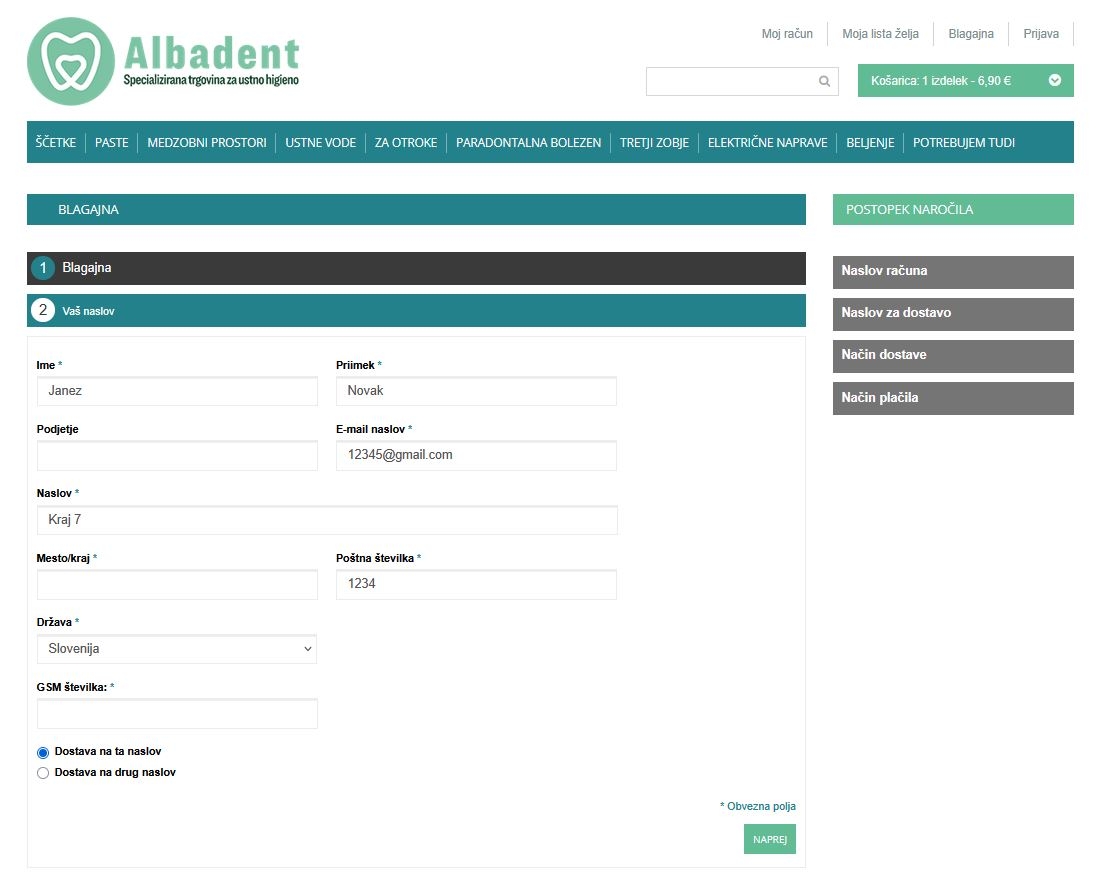Click the search magnifier icon
Viewport: 1102px width, 875px height.
coord(824,82)
